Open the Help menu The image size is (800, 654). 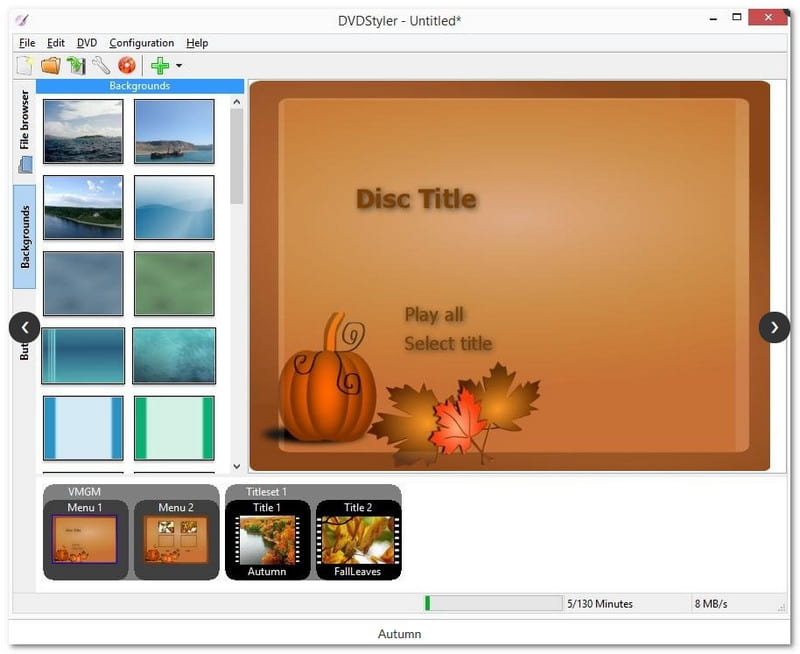pyautogui.click(x=197, y=43)
